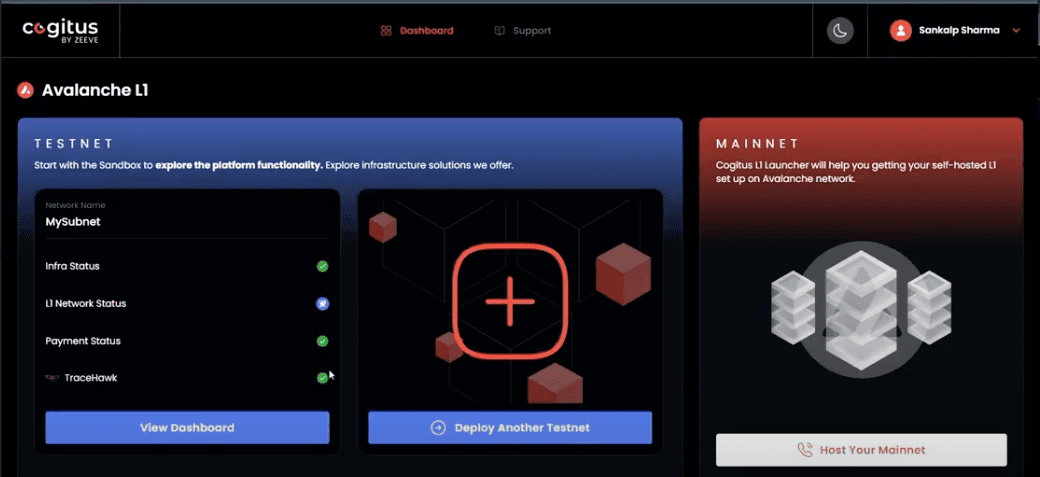Viewport: 1040px width, 477px height.
Task: Open the Dashboard tab
Action: (x=417, y=31)
